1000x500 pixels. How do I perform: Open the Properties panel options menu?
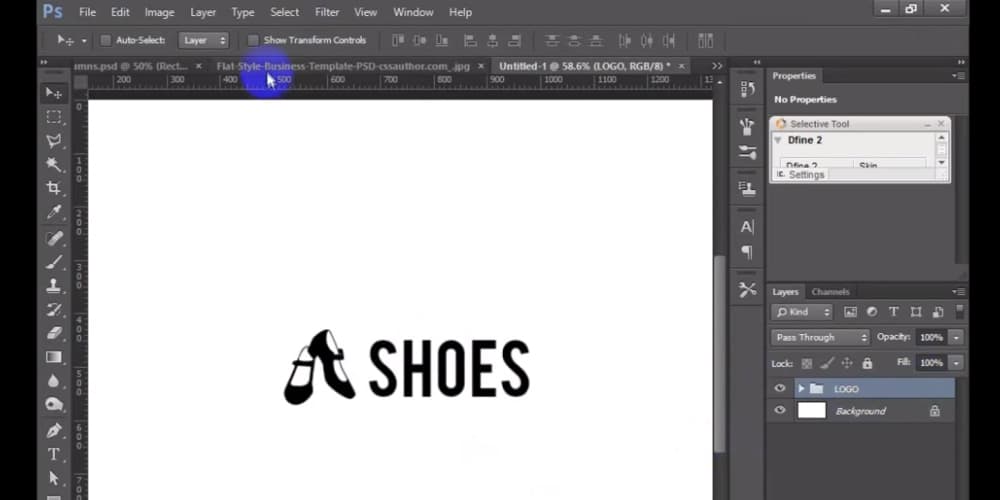(958, 76)
